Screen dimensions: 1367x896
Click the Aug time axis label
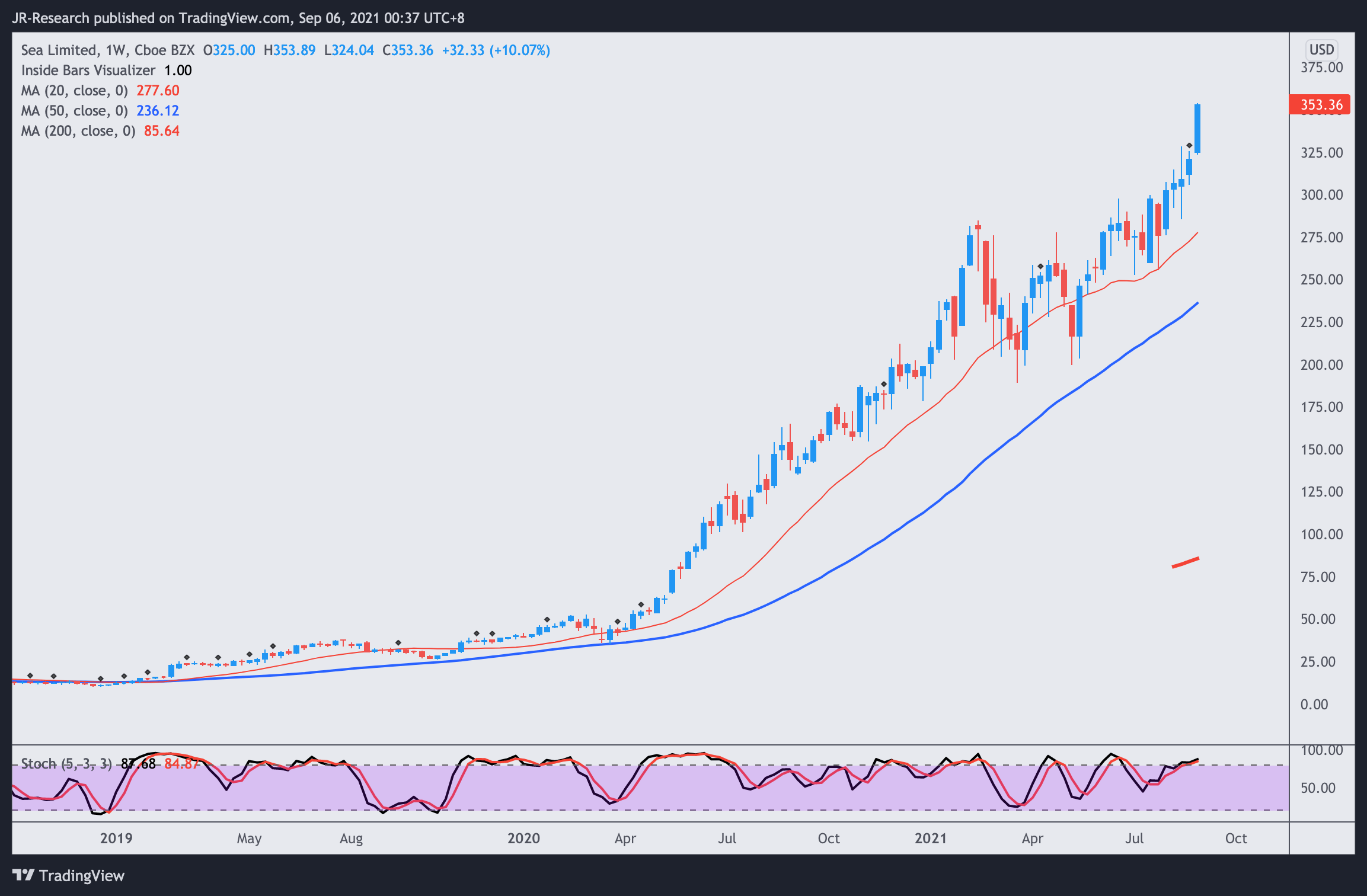click(x=351, y=839)
